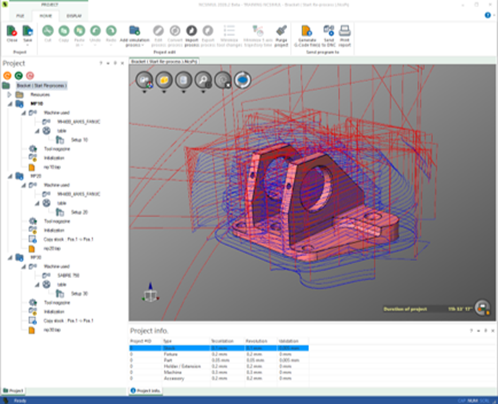Click the help question mark icon top right
498x404 pixels.
point(488,15)
